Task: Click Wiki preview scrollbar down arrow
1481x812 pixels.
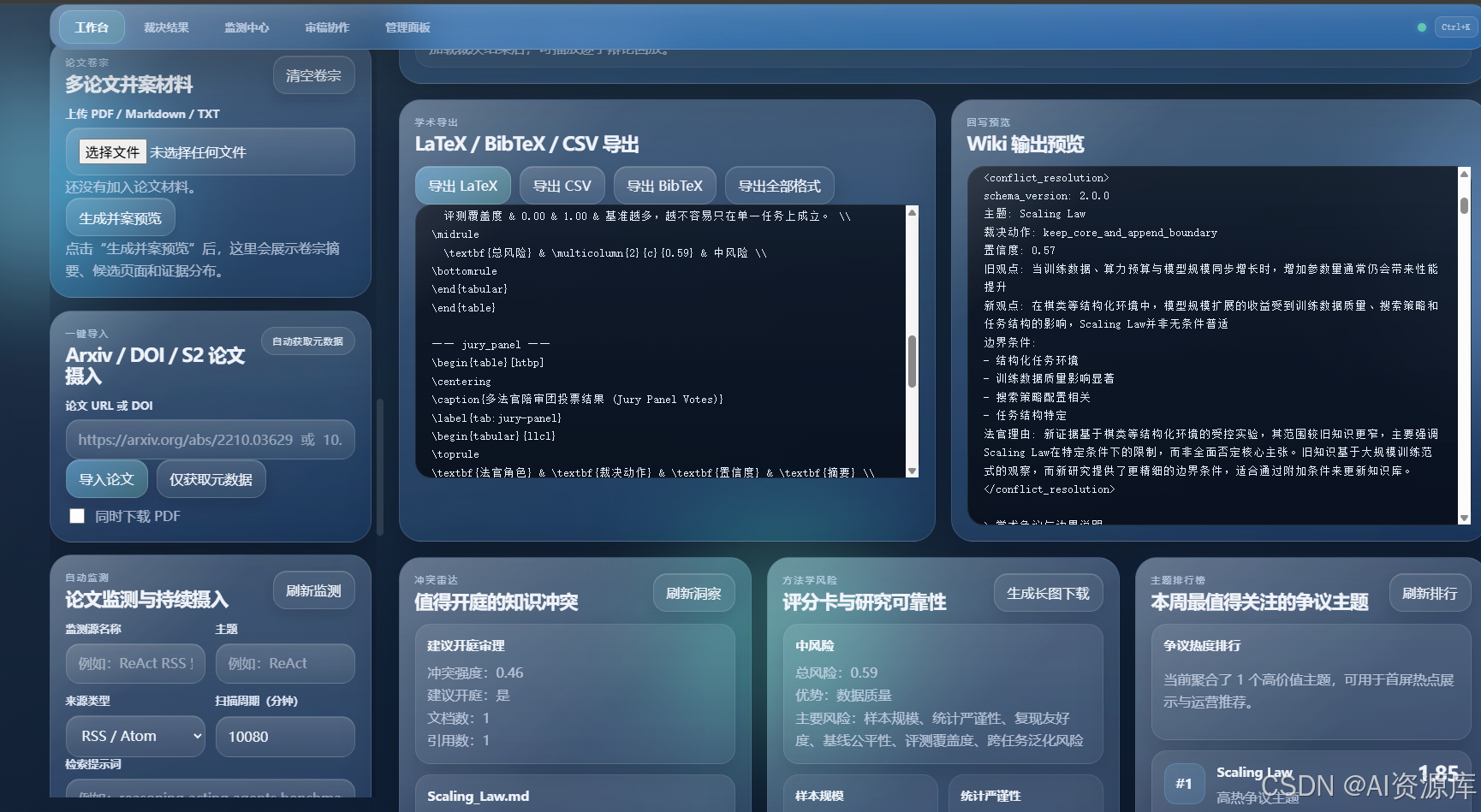Action: [1464, 518]
